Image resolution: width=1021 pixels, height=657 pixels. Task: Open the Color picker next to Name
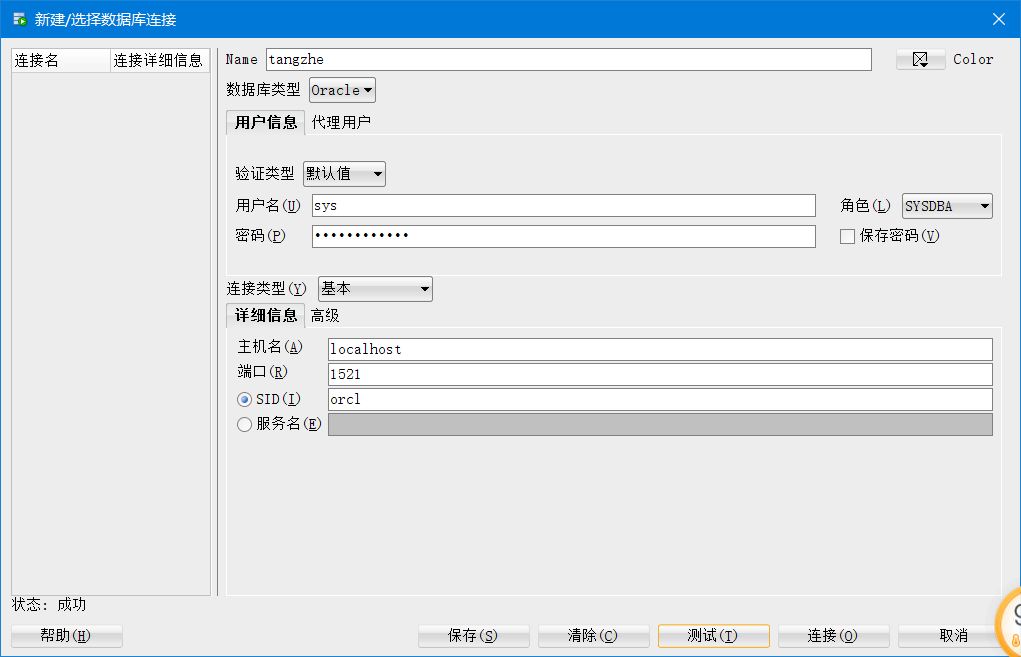point(920,59)
